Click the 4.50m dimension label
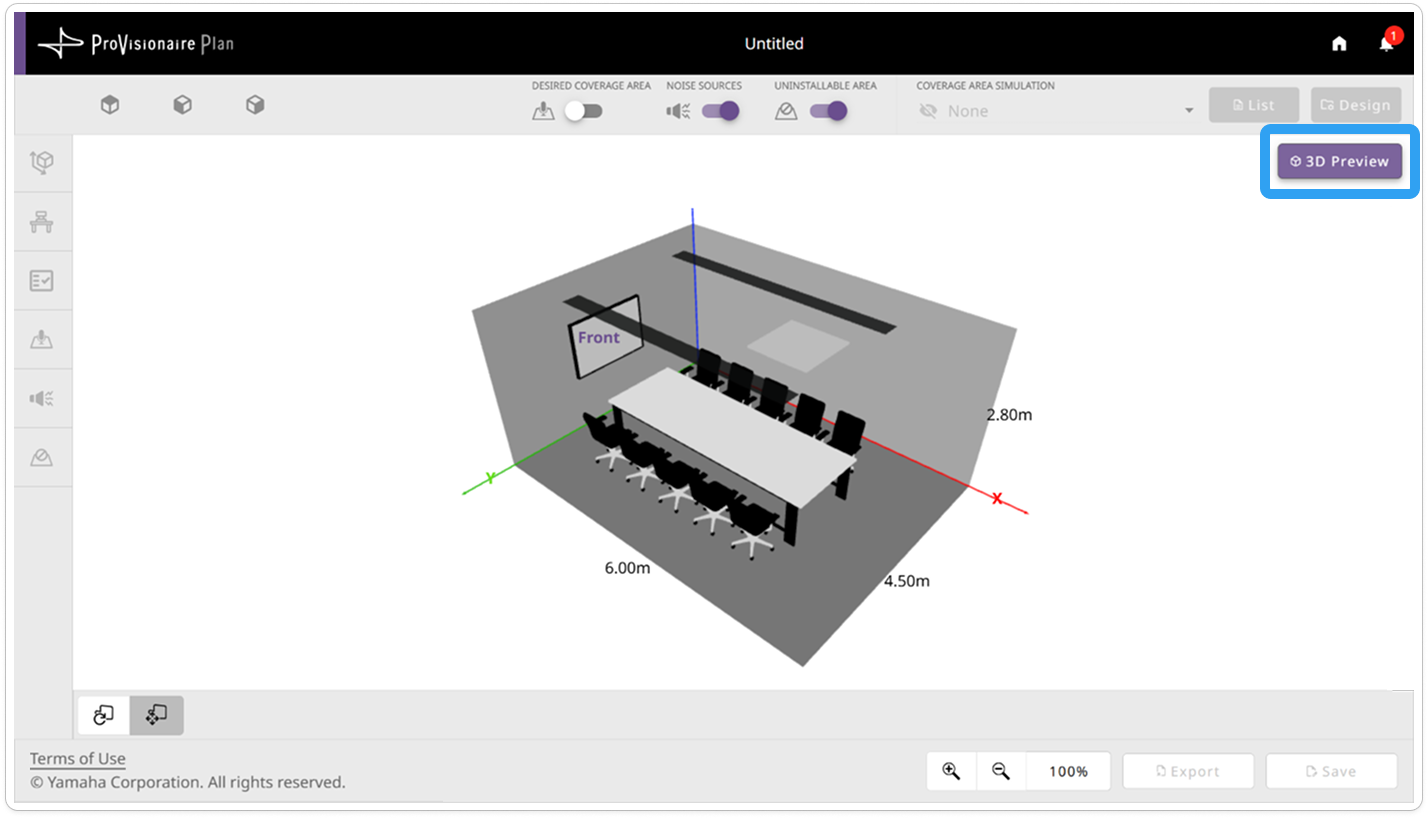The width and height of the screenshot is (1428, 818). coord(906,581)
